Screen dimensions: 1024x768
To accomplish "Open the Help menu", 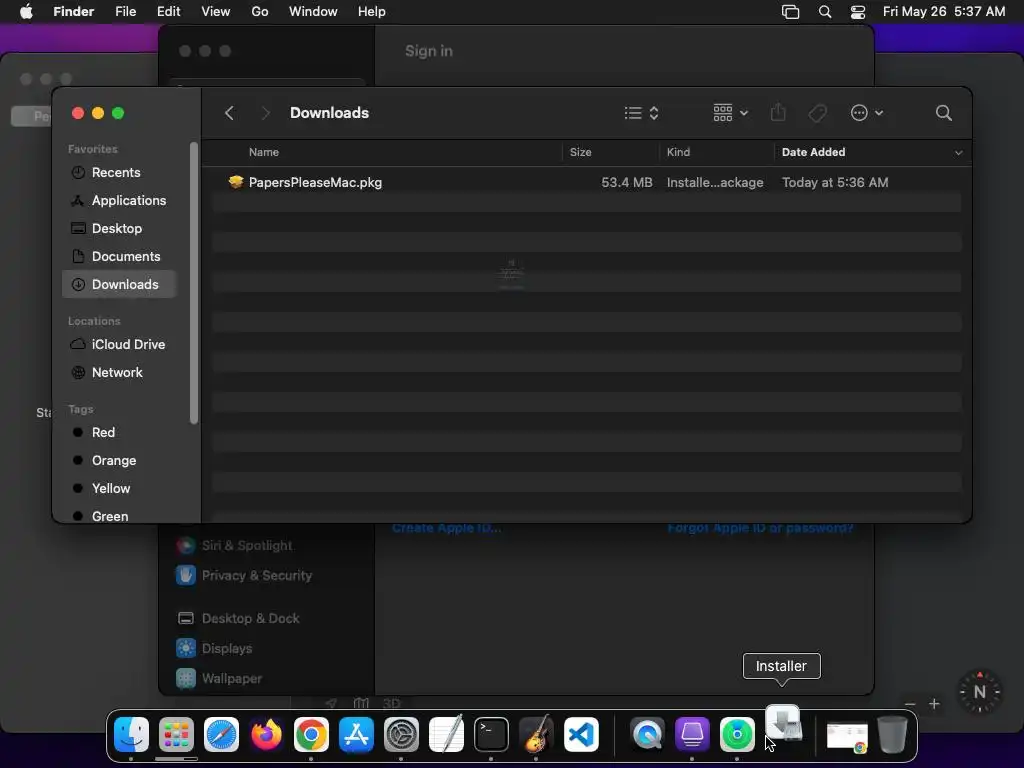I will (372, 12).
